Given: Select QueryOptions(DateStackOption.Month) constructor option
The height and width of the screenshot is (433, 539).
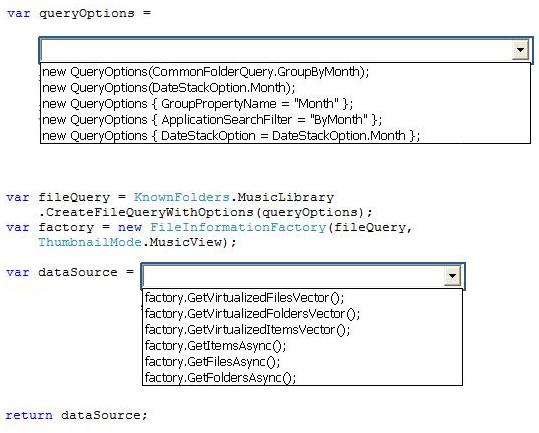Looking at the screenshot, I should tap(285, 88).
